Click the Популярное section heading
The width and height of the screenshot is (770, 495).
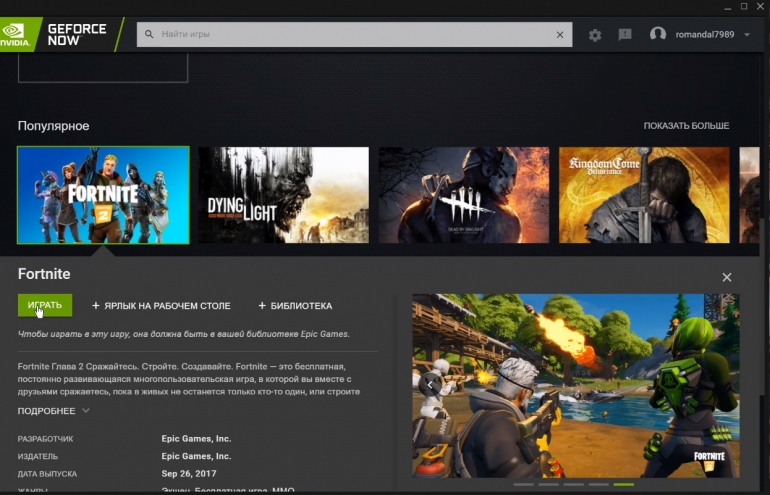click(x=54, y=126)
